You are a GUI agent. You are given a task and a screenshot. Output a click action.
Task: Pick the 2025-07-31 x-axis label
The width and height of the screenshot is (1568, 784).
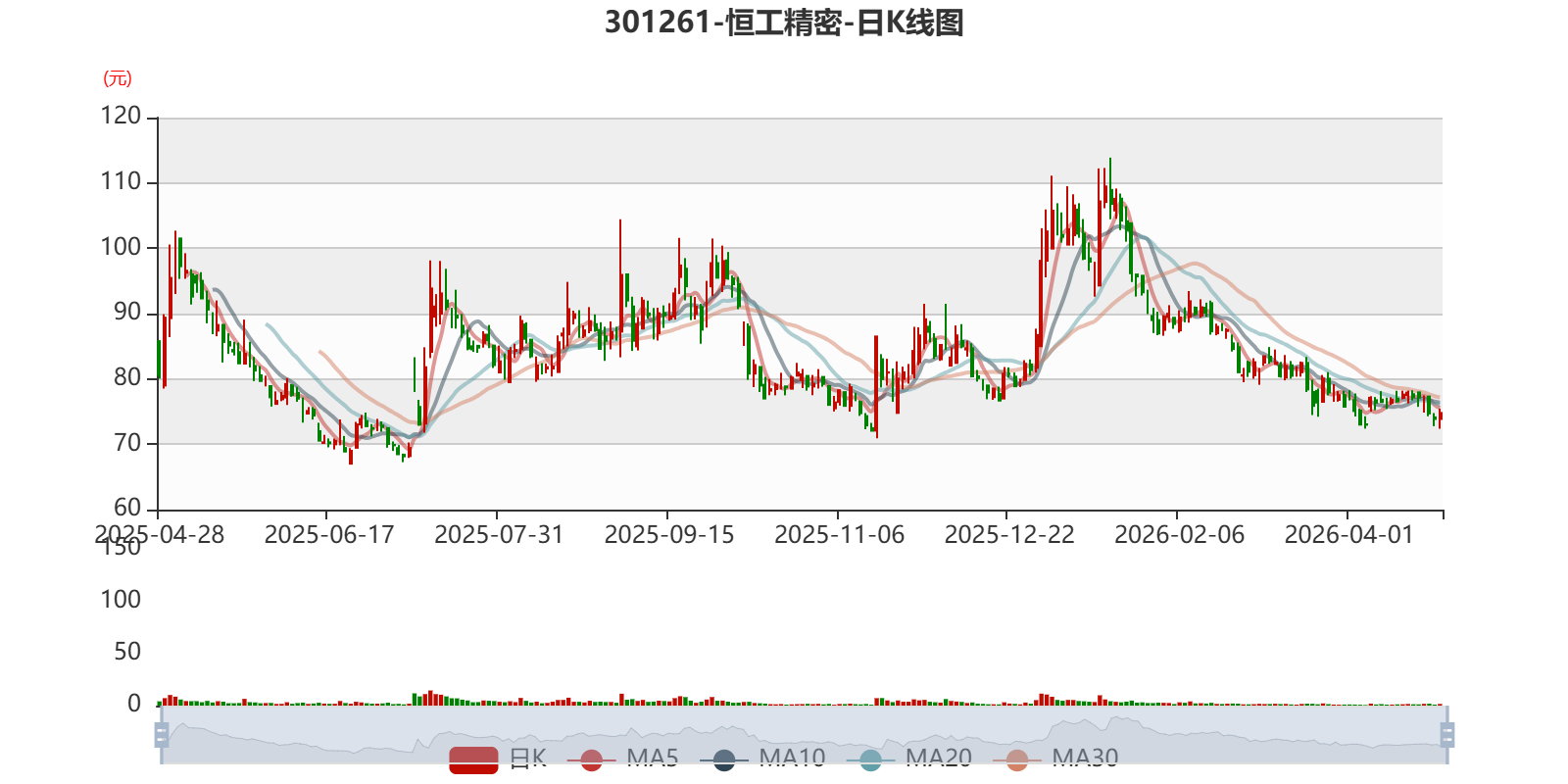coord(499,534)
